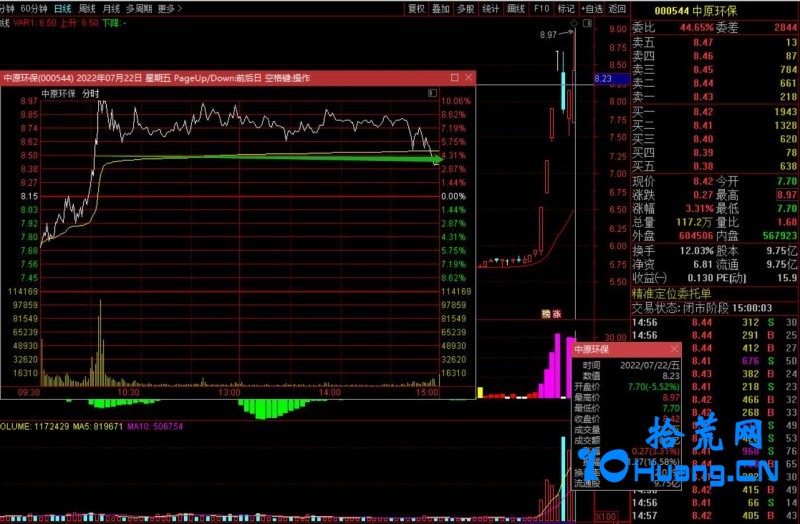Select the 日线 daily chart tab
The image size is (800, 524).
coord(63,9)
